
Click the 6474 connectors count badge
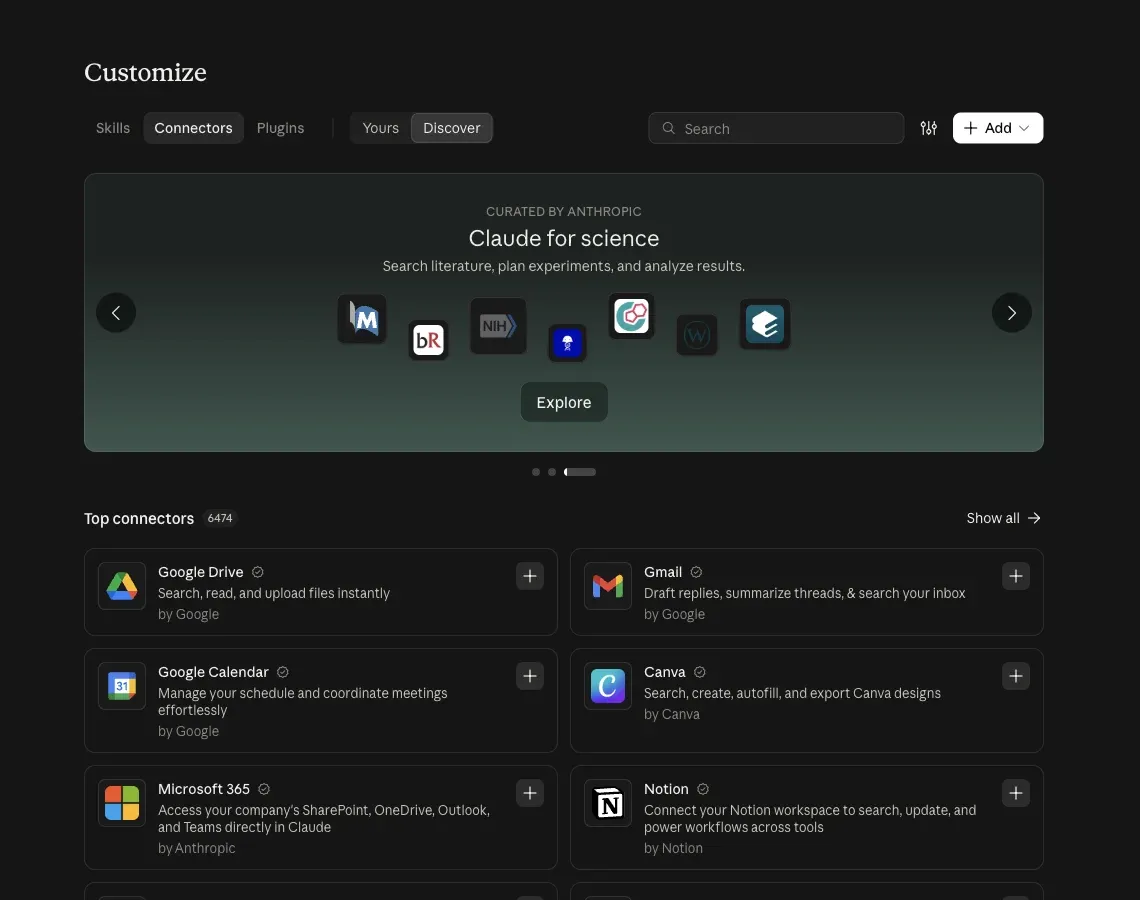(x=220, y=518)
